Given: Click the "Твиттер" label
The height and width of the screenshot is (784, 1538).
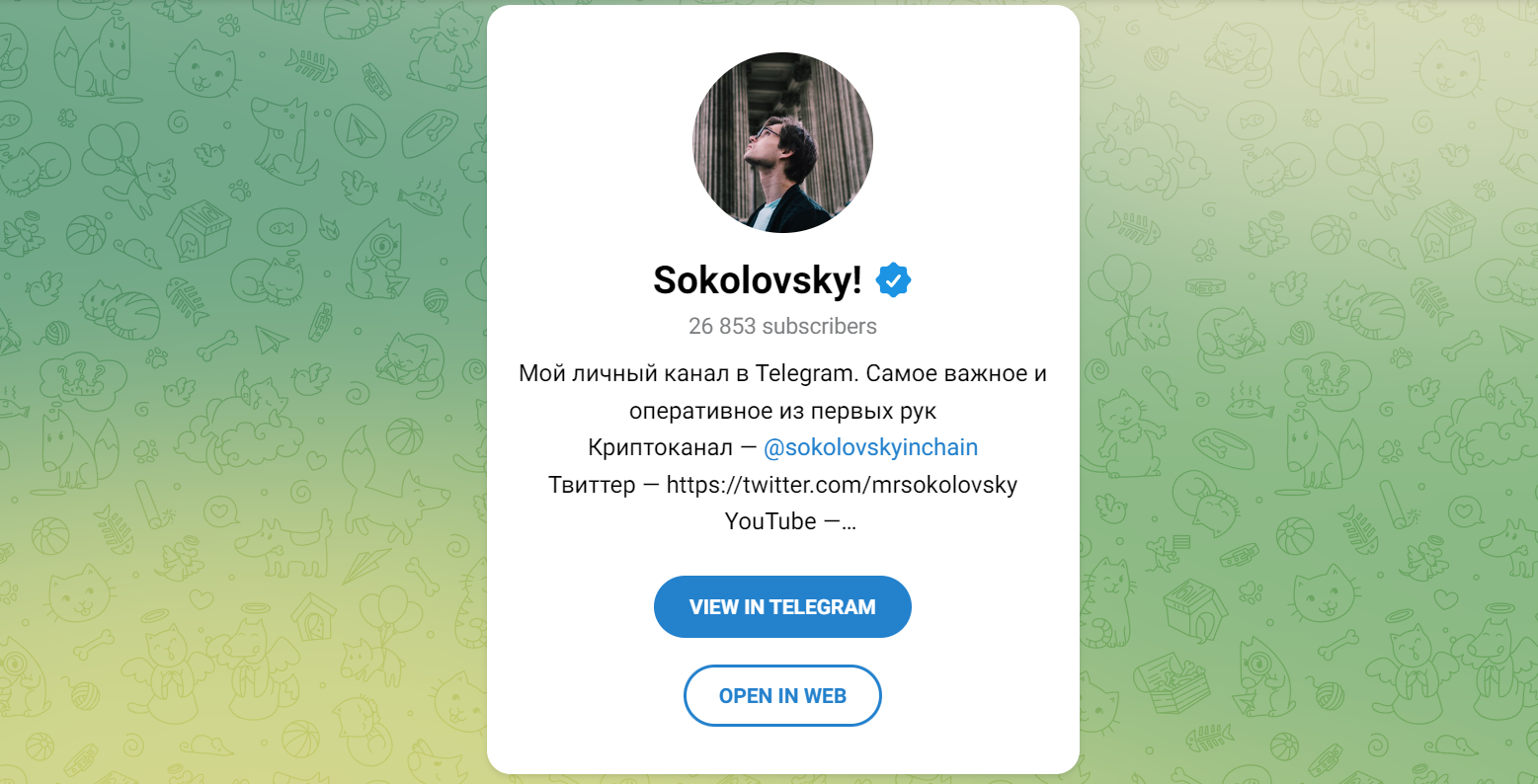Looking at the screenshot, I should click(592, 485).
